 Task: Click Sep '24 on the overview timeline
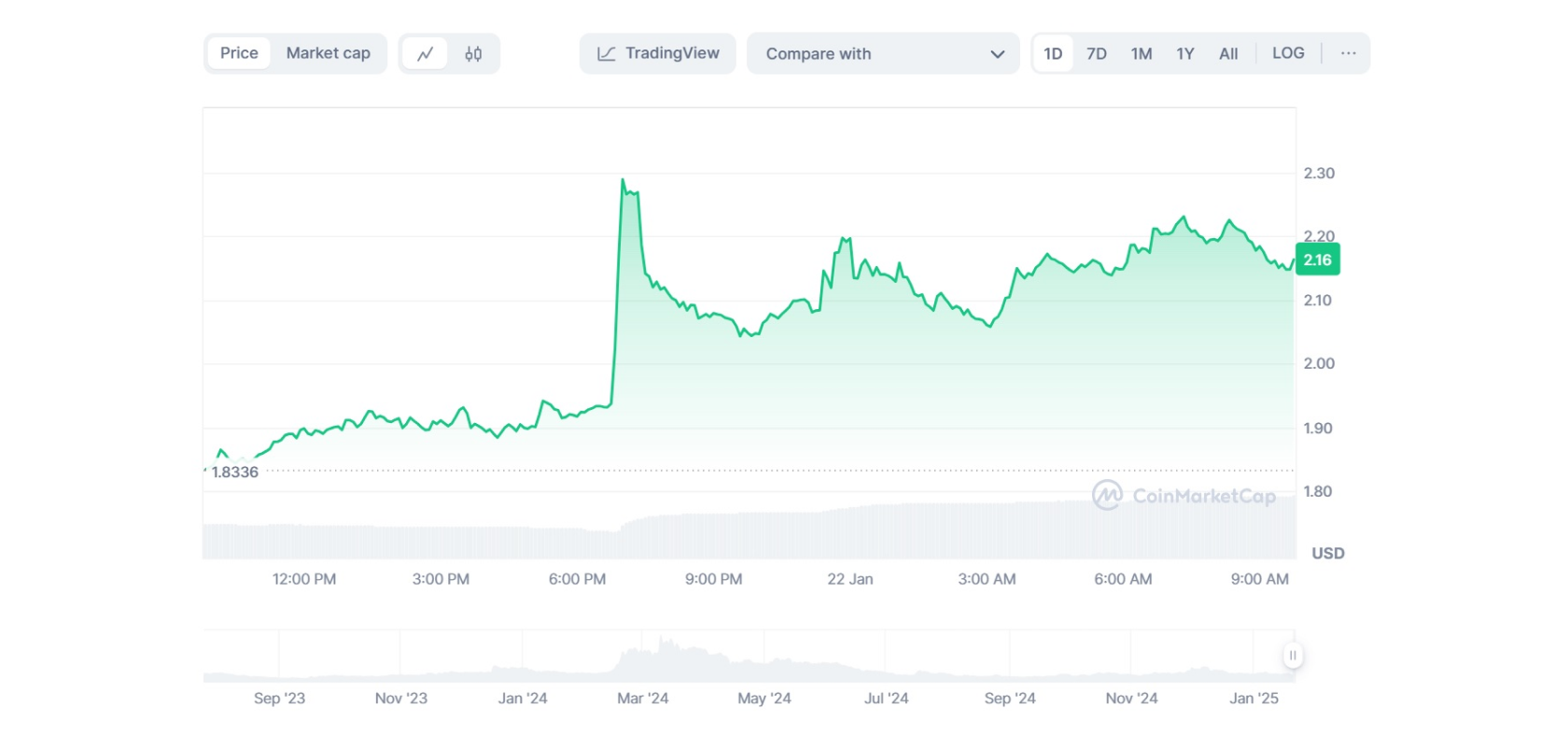1010,698
